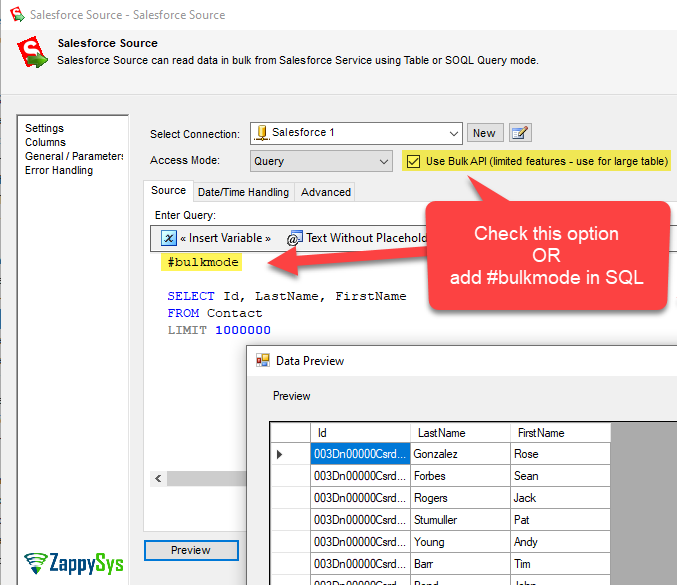The image size is (677, 585).
Task: Click the Data Preview window icon
Action: click(263, 360)
